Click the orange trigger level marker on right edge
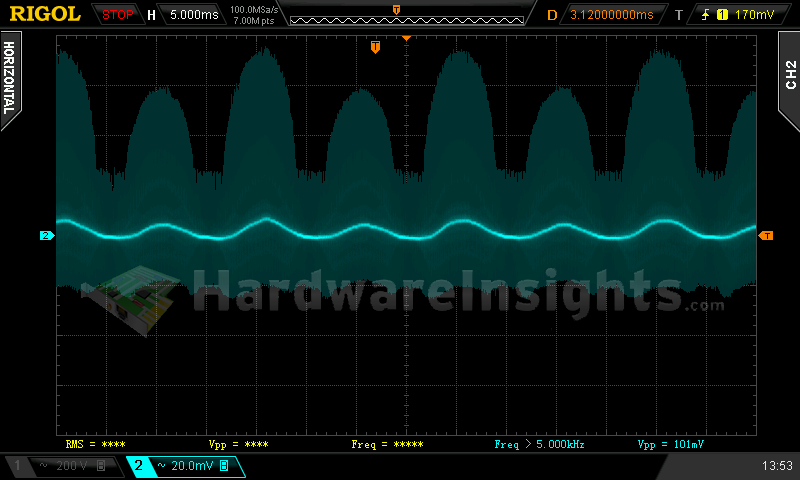Screen dimensions: 800x480 pos(766,235)
